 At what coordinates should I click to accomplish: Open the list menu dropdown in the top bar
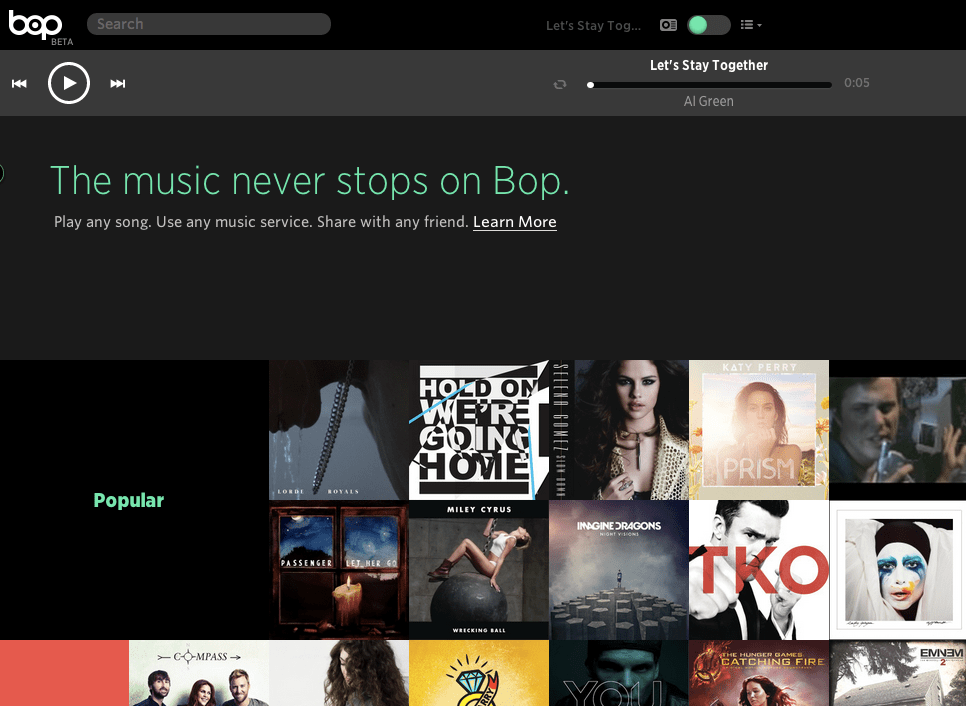click(x=751, y=25)
